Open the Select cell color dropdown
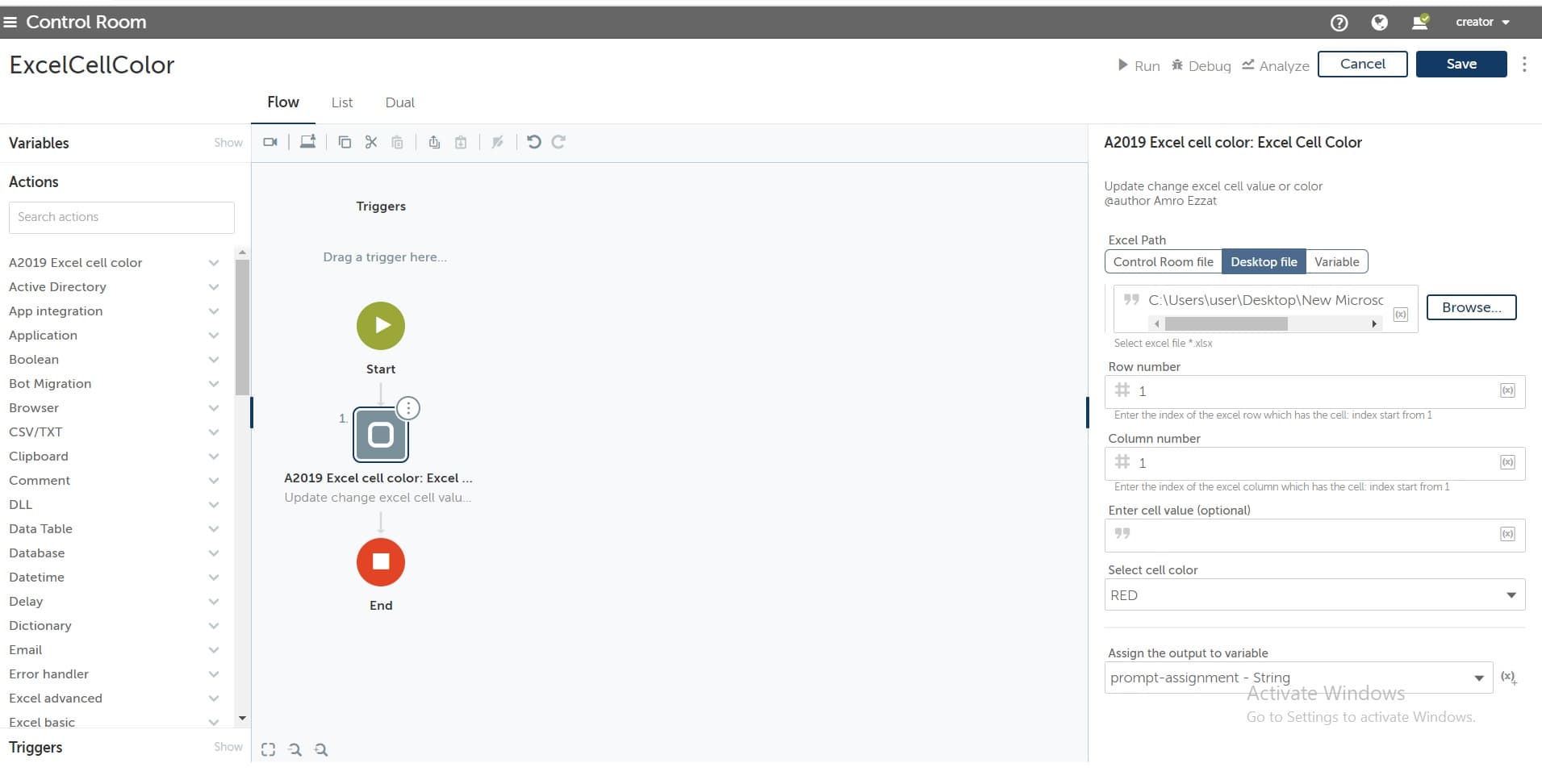The height and width of the screenshot is (784, 1542). click(x=1314, y=595)
